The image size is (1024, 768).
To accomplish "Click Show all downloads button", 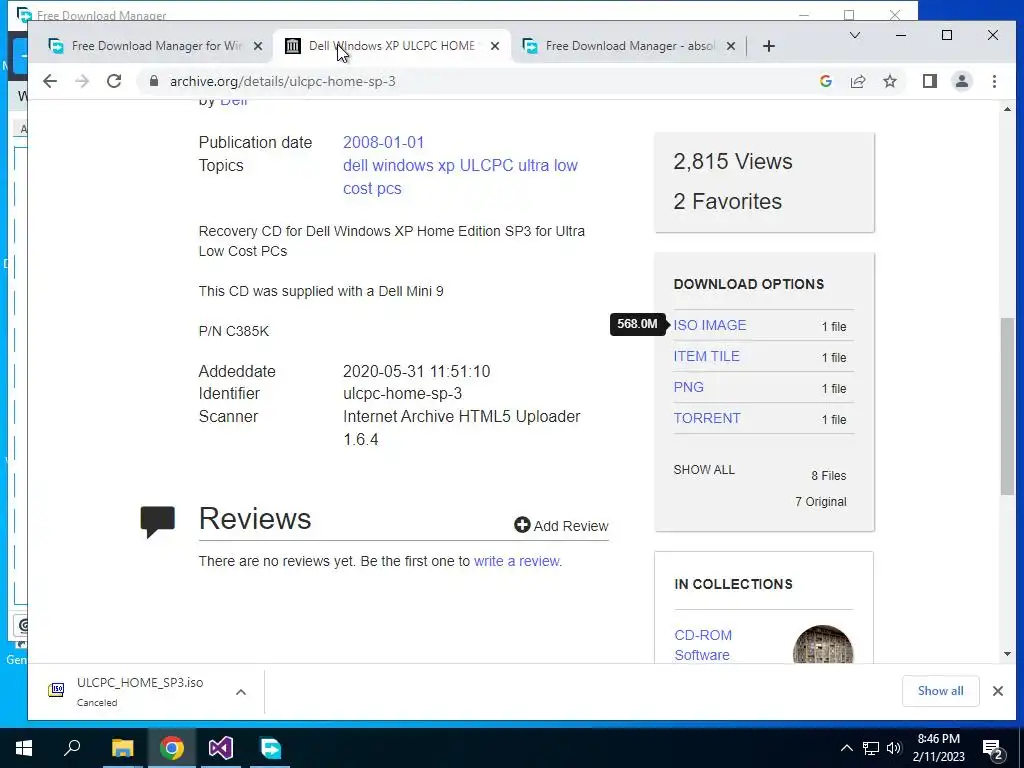I will click(x=940, y=691).
